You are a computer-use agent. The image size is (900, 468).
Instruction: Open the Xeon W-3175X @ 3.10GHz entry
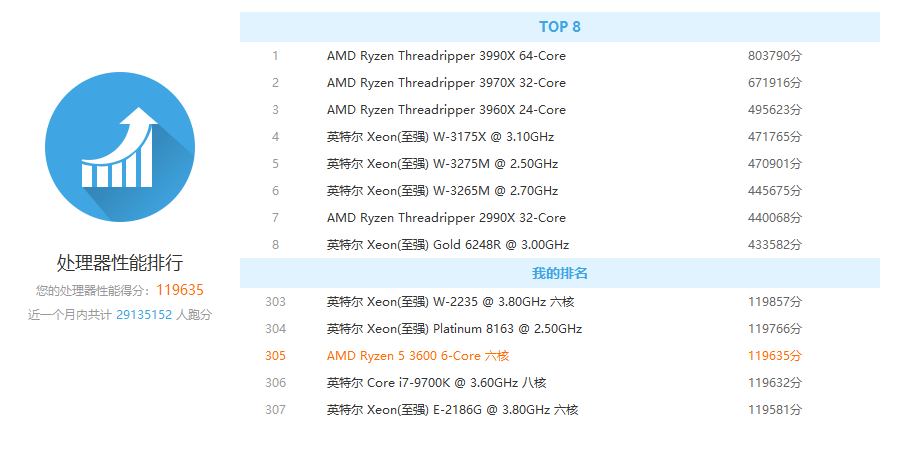(x=440, y=137)
